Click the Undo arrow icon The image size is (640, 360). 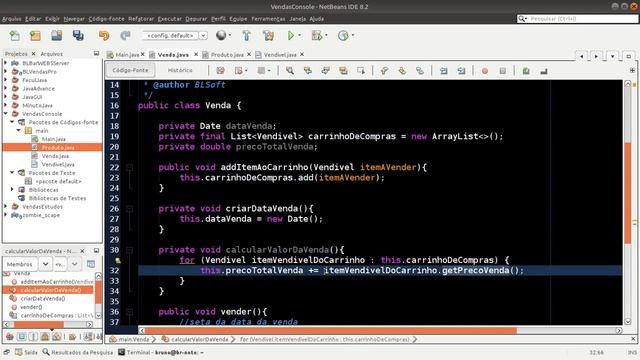104,36
